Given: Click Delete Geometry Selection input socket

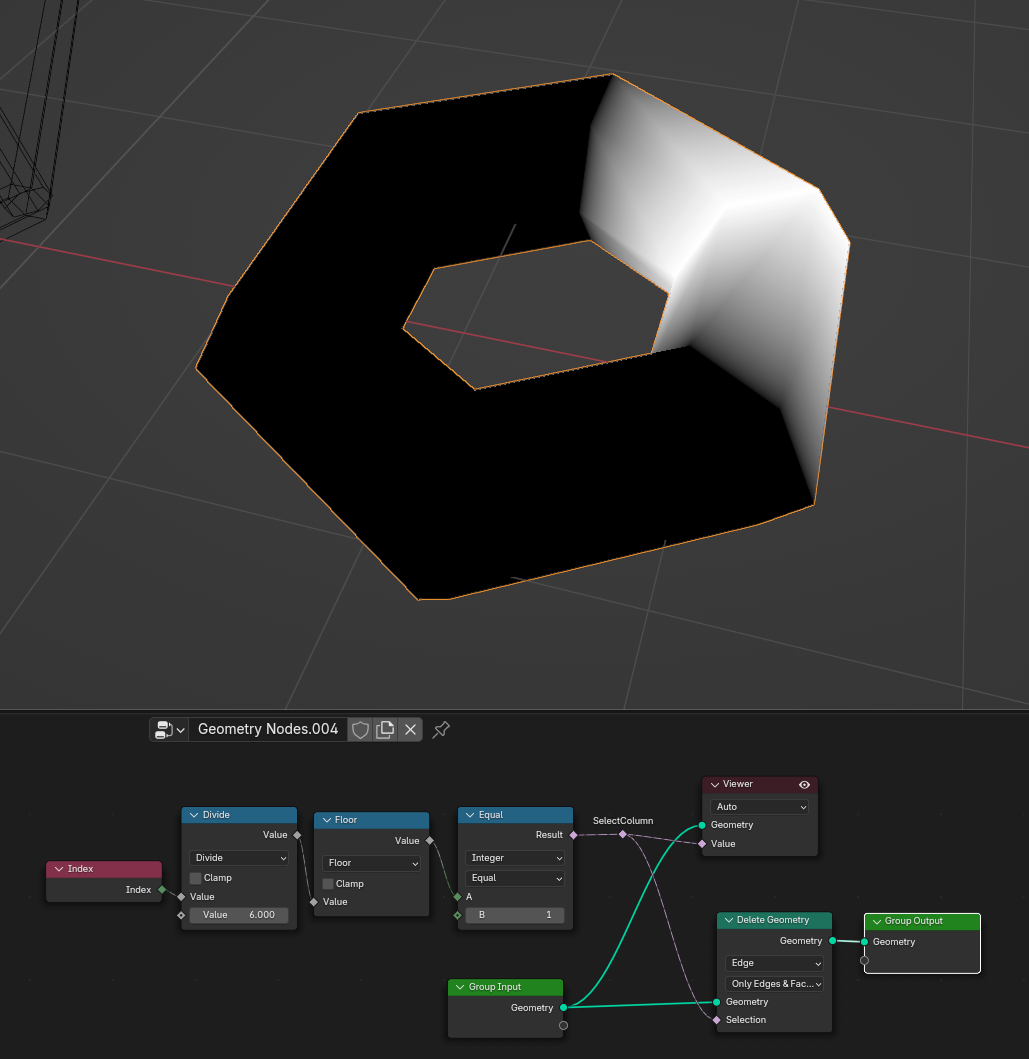Looking at the screenshot, I should click(716, 1020).
